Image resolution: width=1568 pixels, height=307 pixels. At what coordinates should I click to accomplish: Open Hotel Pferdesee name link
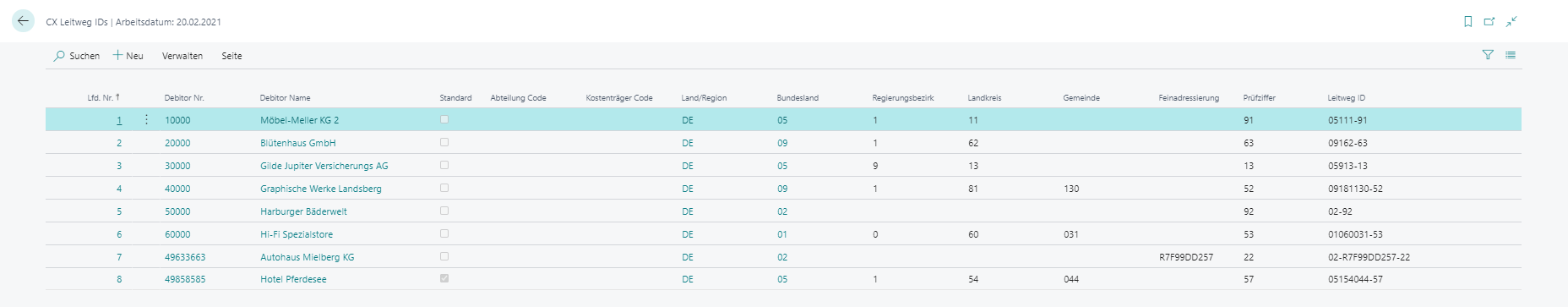click(x=293, y=279)
